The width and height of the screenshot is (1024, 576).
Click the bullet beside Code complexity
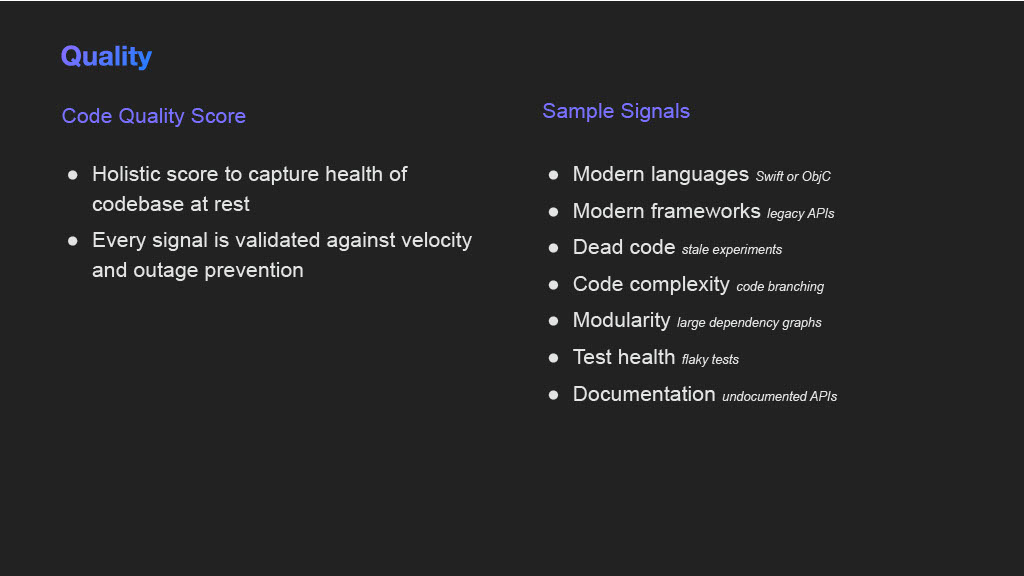click(x=553, y=285)
